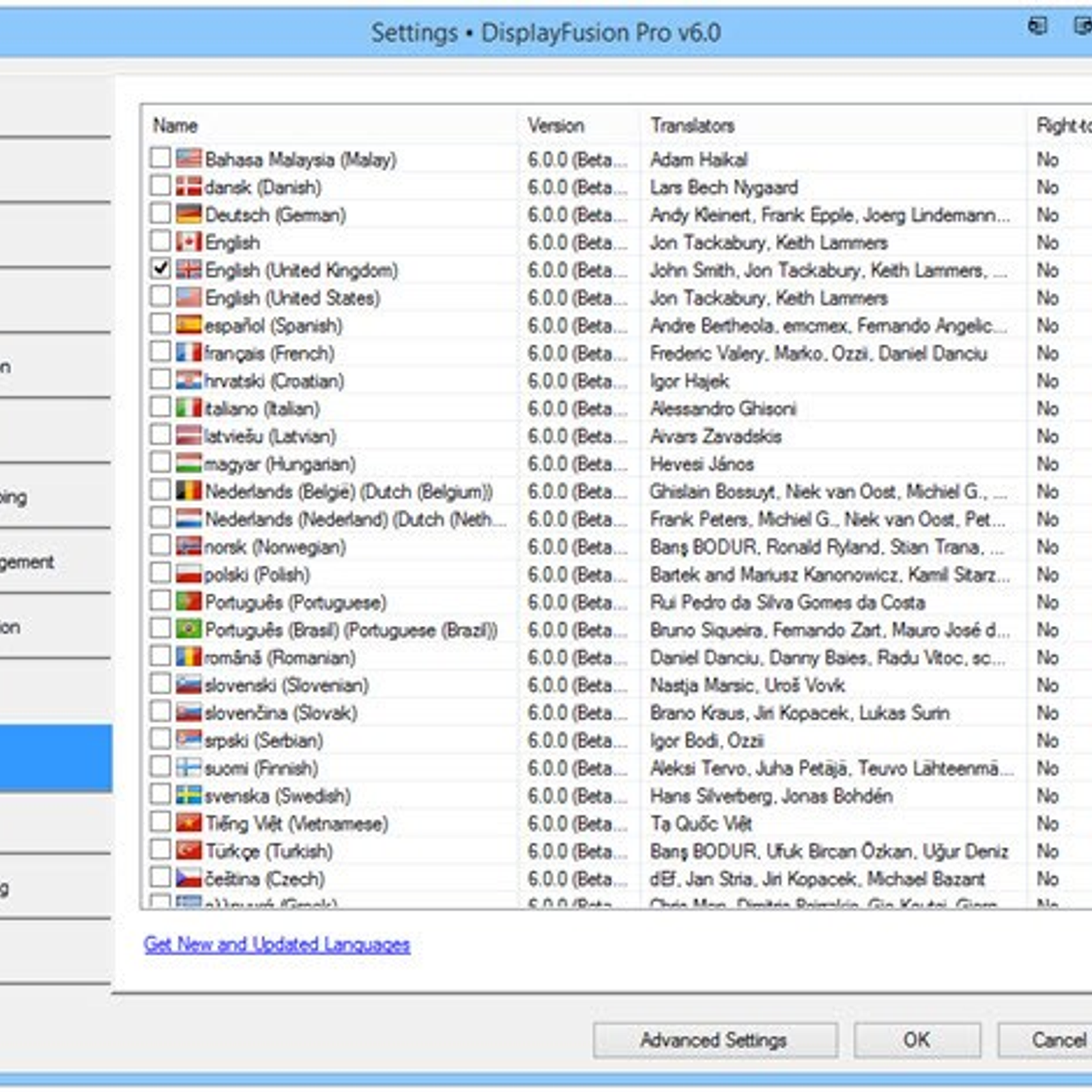
Task: Click the Czech flag beside čeština
Action: pos(188,878)
